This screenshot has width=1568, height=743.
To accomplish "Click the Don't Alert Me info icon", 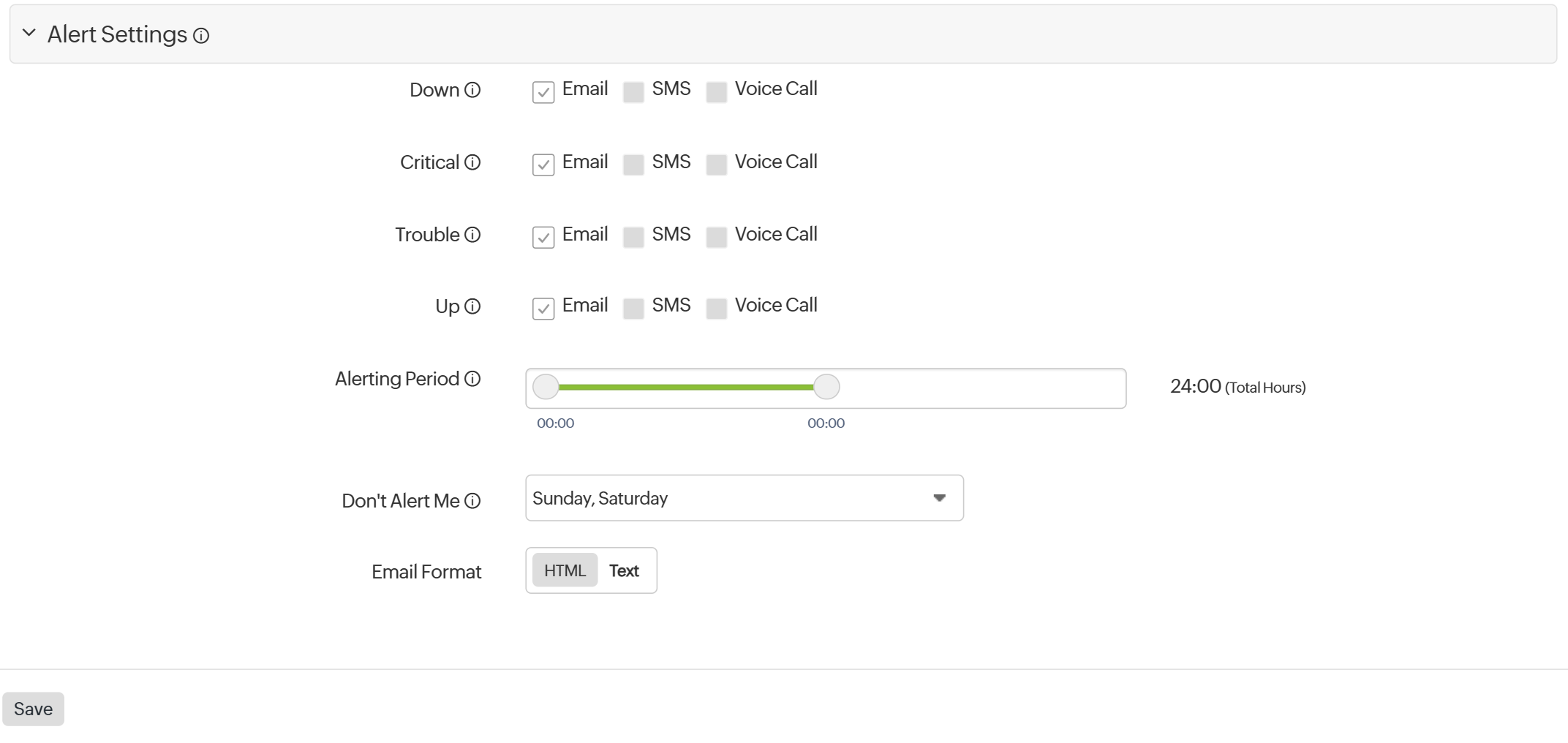I will pos(472,501).
